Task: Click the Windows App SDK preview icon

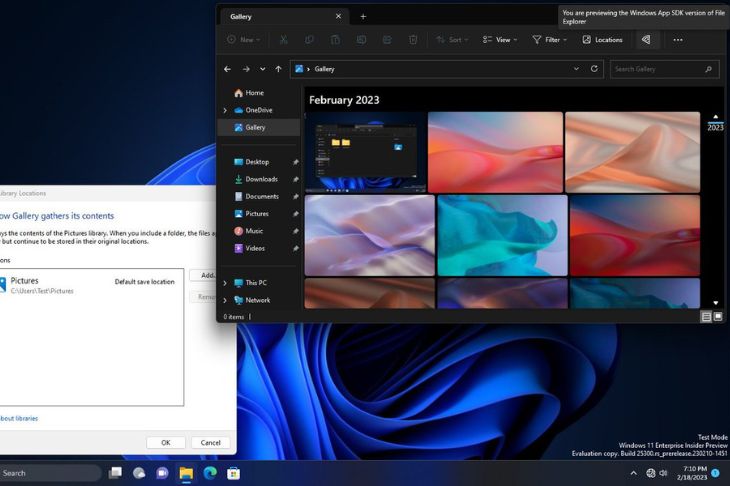Action: pos(646,40)
